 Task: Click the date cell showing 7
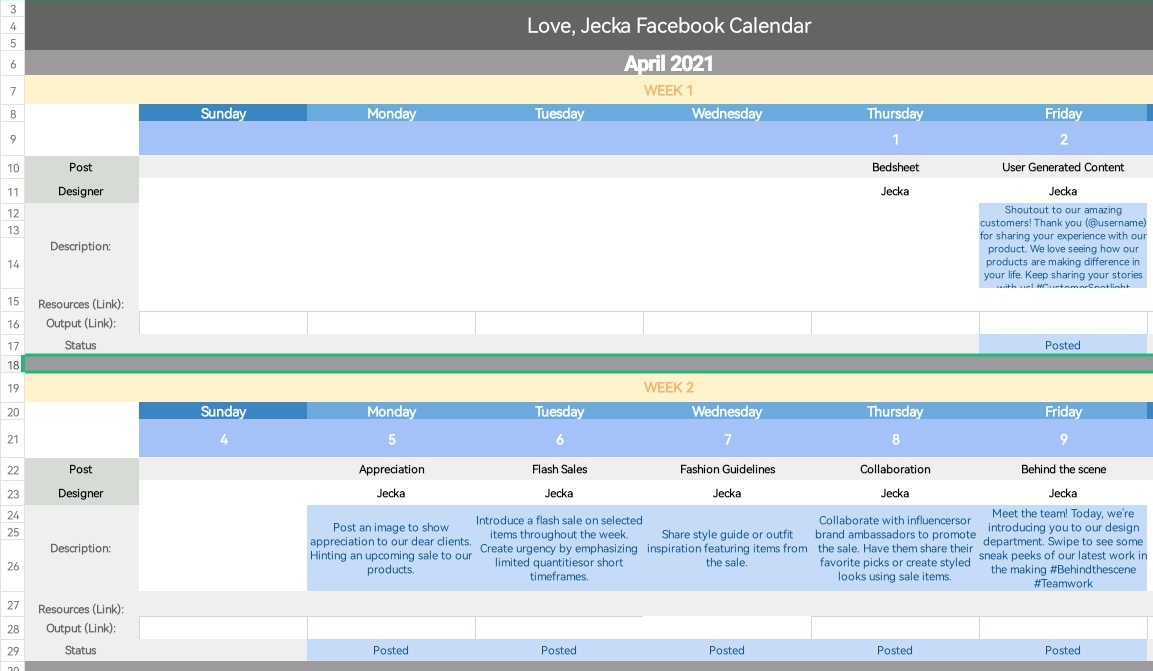click(727, 439)
